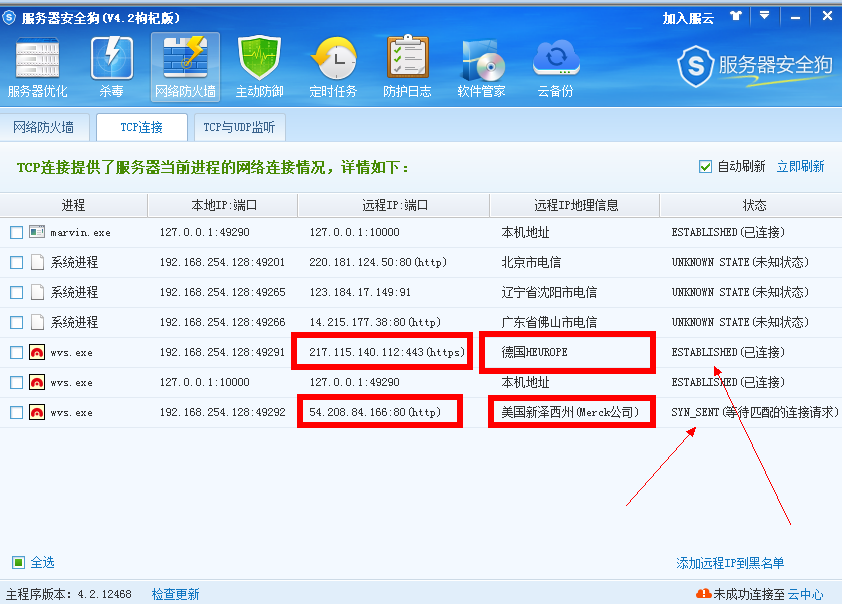
Task: Open the 杀毒 antivirus icon
Action: (112, 67)
